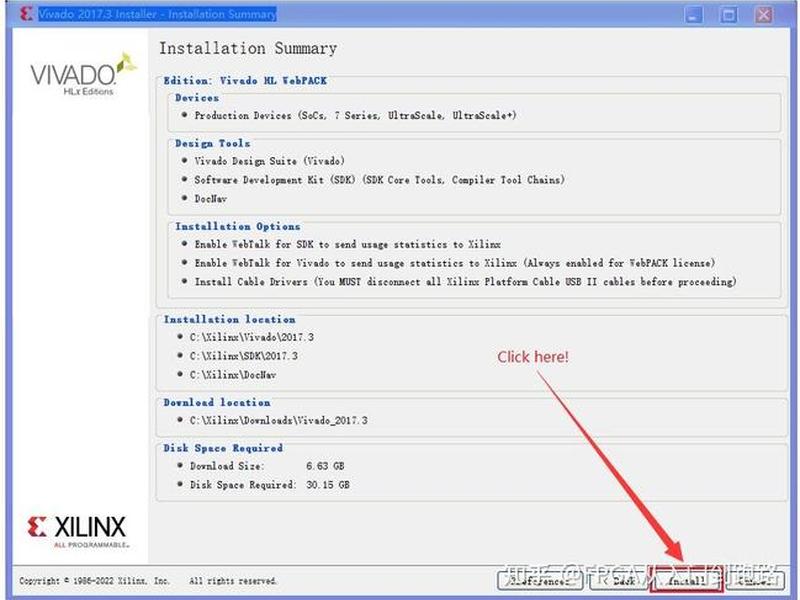
Task: Click 'Disk Space Required: 30.15 GB' line
Action: (x=269, y=485)
